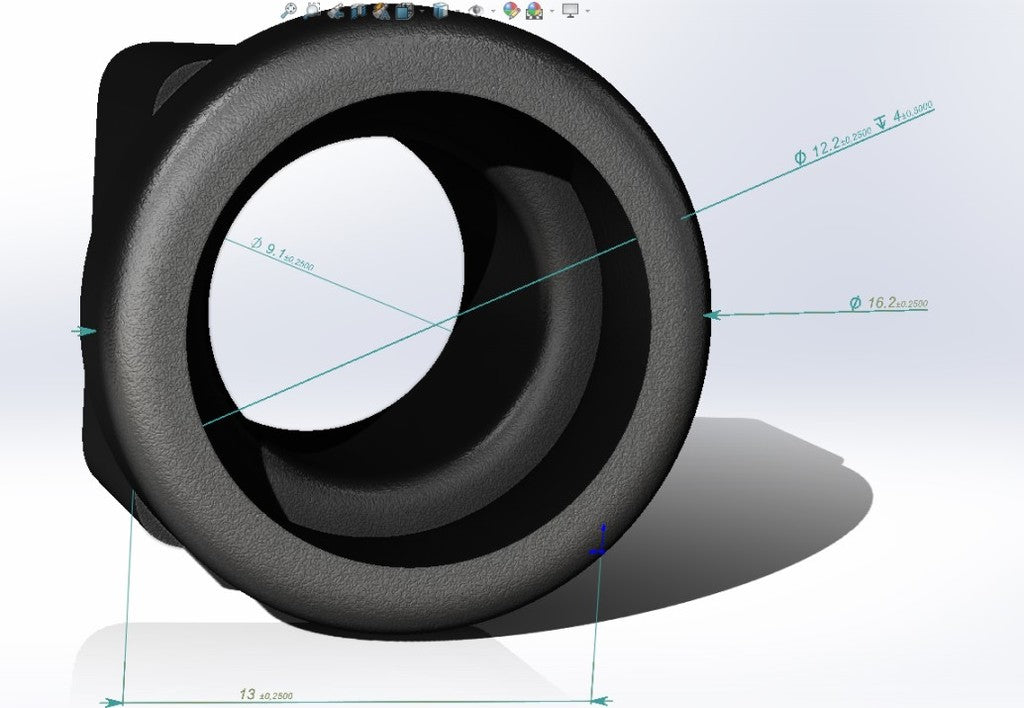This screenshot has height=708, width=1024.
Task: Open Edit Appearance color ball icon
Action: click(x=511, y=11)
